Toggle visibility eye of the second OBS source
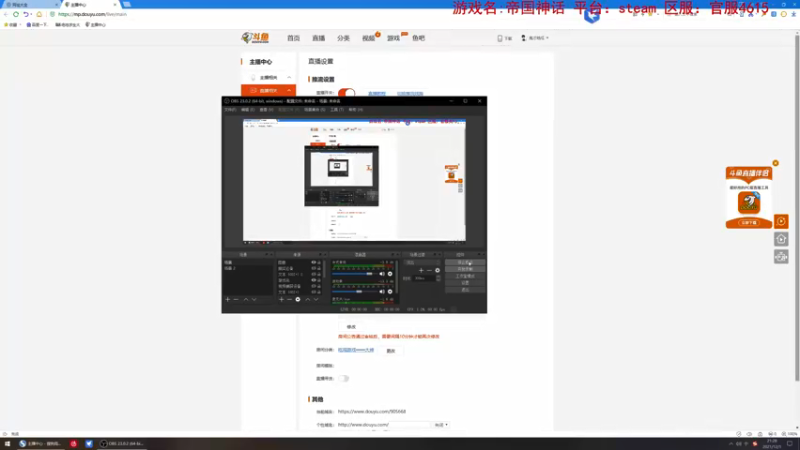The height and width of the screenshot is (450, 800). click(x=313, y=268)
